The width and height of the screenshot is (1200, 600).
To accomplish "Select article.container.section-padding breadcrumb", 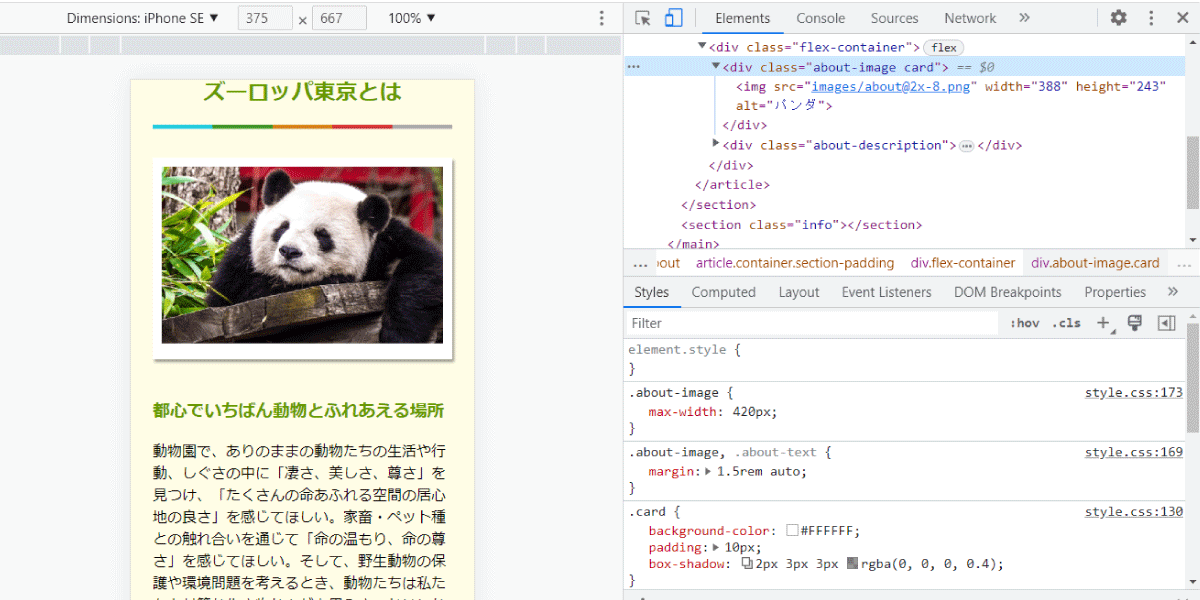I will 795,264.
